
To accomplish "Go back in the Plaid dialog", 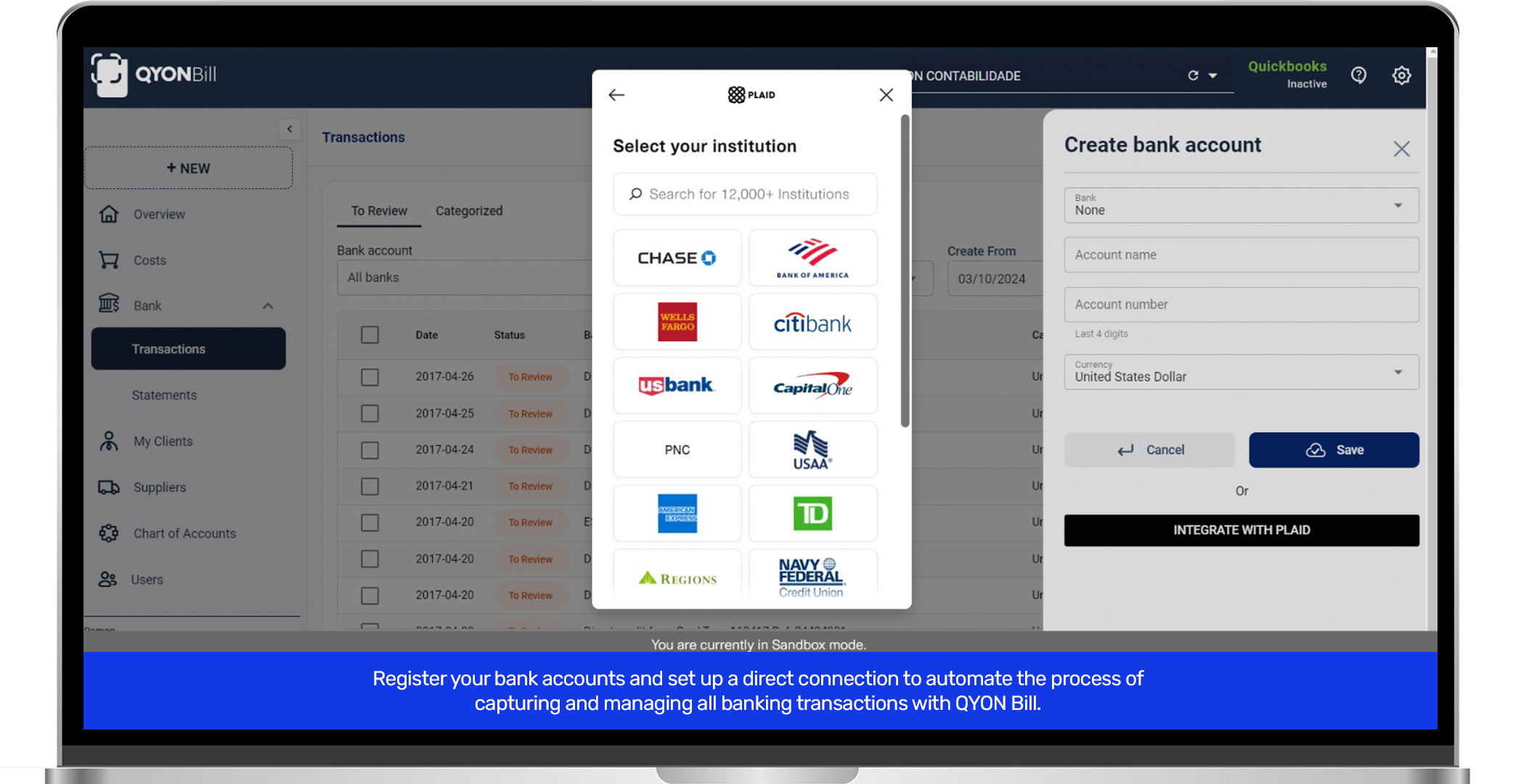I will coord(616,95).
